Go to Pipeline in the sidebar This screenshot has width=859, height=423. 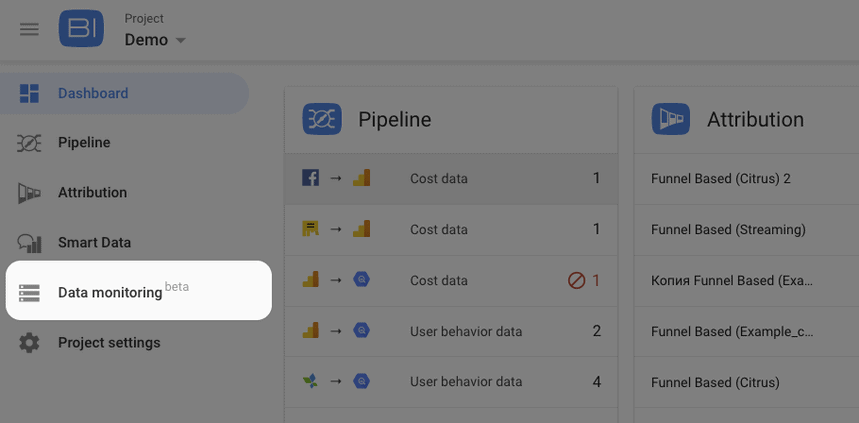coord(84,142)
